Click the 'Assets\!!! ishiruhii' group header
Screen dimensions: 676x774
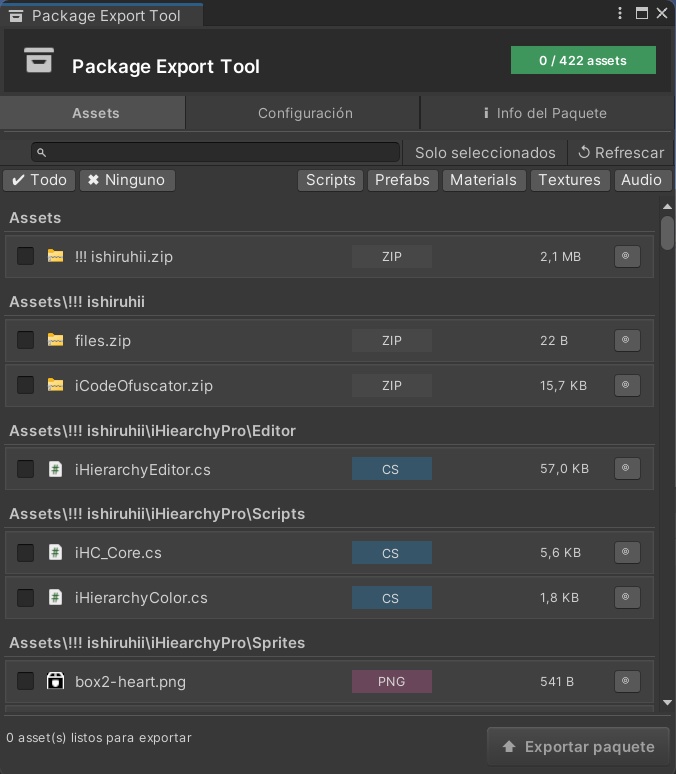(x=77, y=302)
